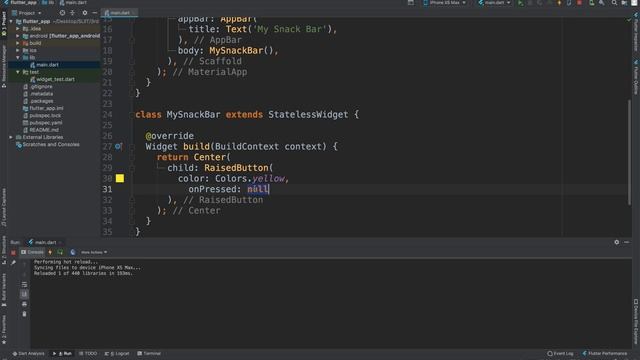640x360 pixels.
Task: Collapse the lib folder
Action: click(18, 58)
